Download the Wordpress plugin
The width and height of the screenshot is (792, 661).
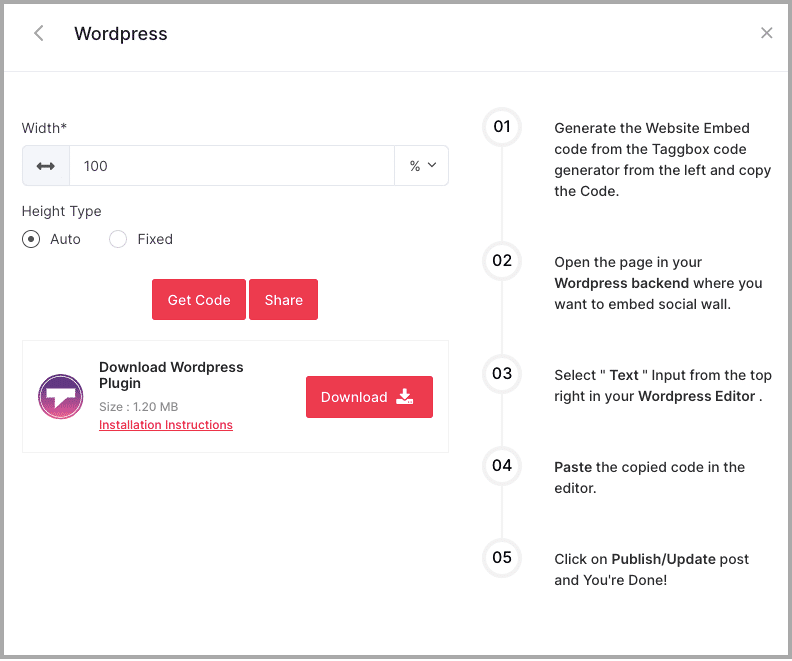coord(369,397)
